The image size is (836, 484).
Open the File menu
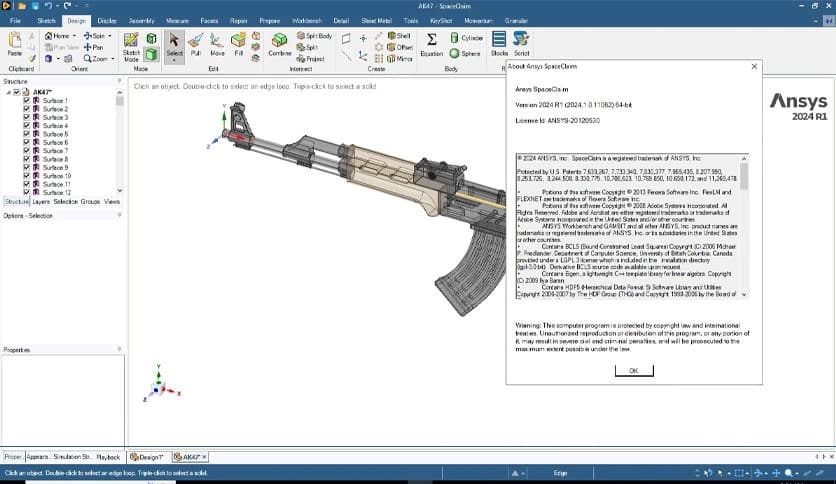(15, 21)
